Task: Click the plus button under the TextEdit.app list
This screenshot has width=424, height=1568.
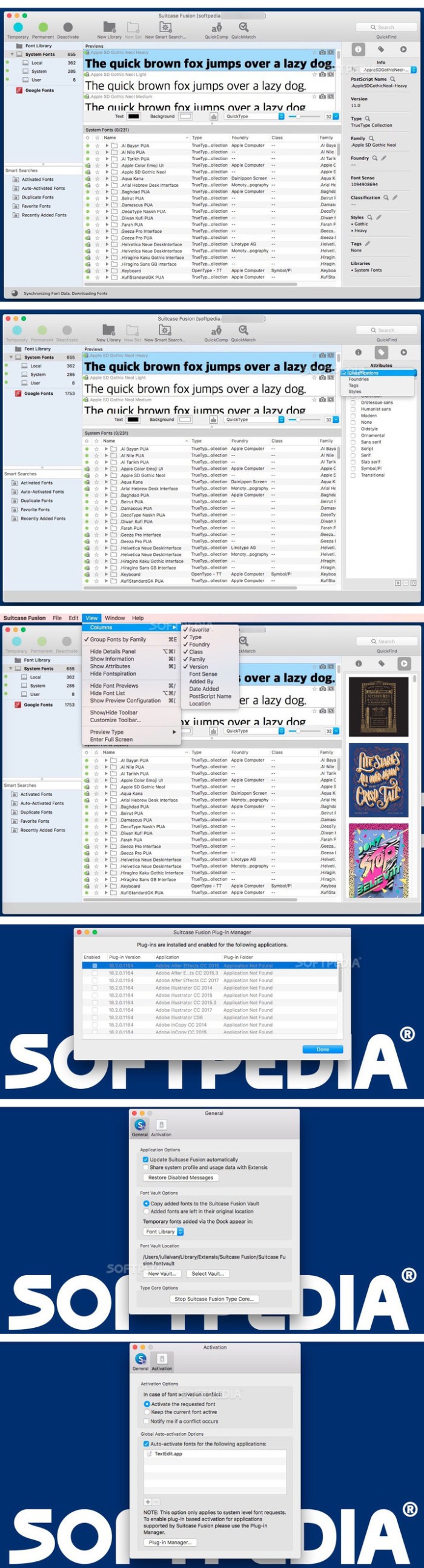Action: point(148,1502)
